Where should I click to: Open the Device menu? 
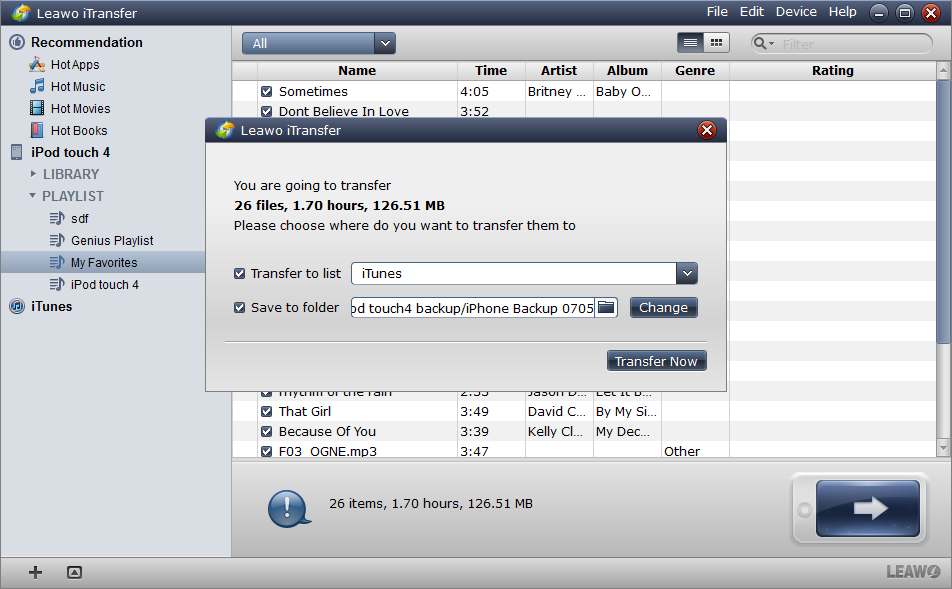(796, 12)
